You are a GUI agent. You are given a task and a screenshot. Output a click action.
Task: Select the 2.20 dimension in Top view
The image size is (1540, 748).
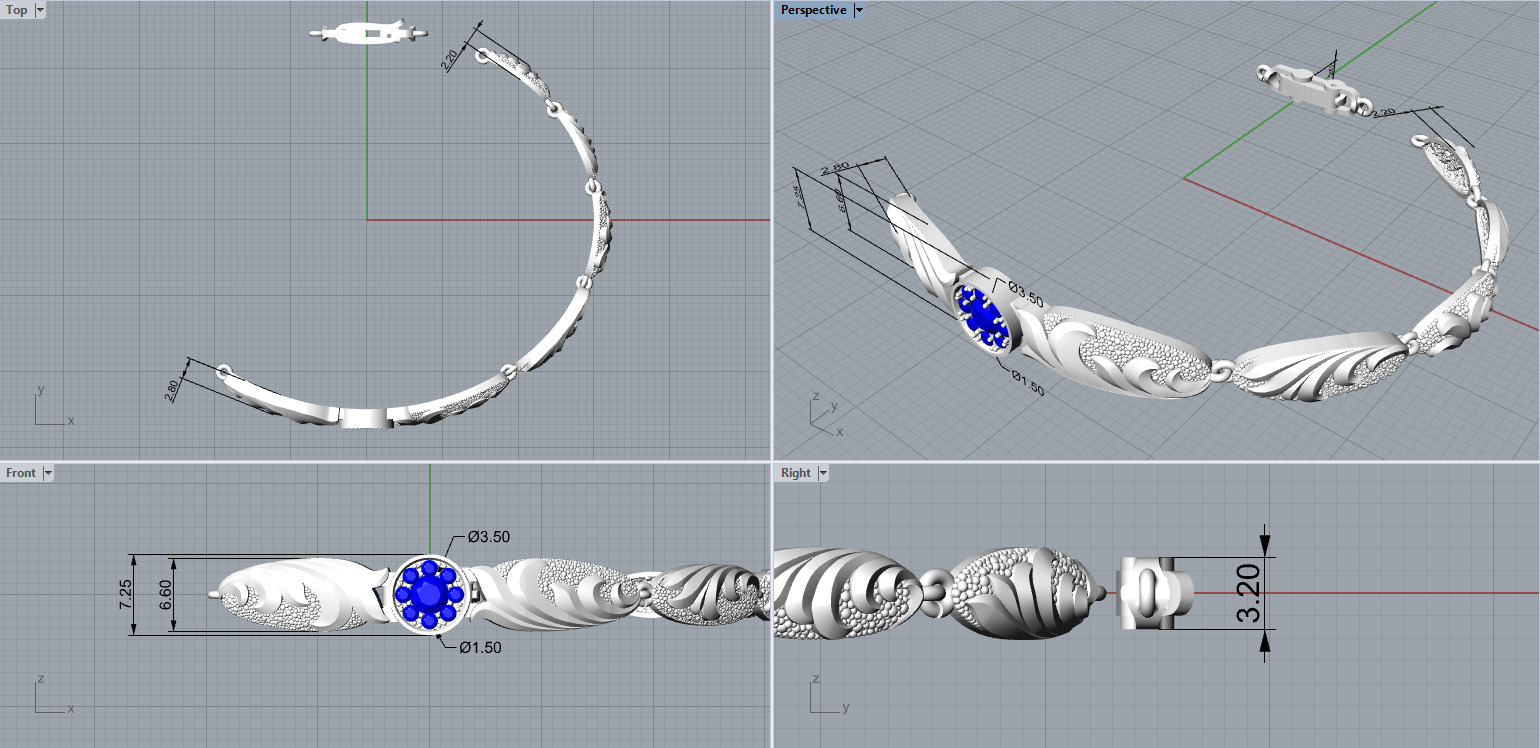coord(449,60)
